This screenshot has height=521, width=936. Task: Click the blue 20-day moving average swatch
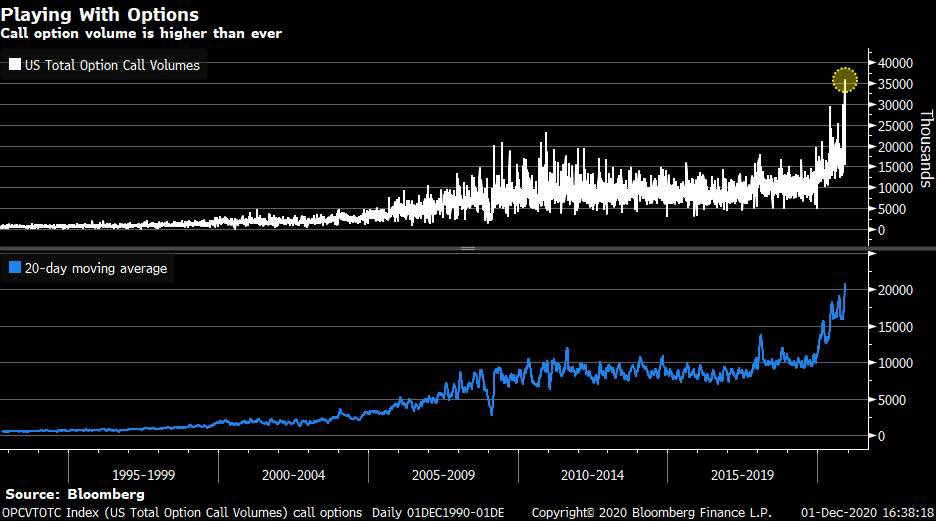pyautogui.click(x=15, y=267)
